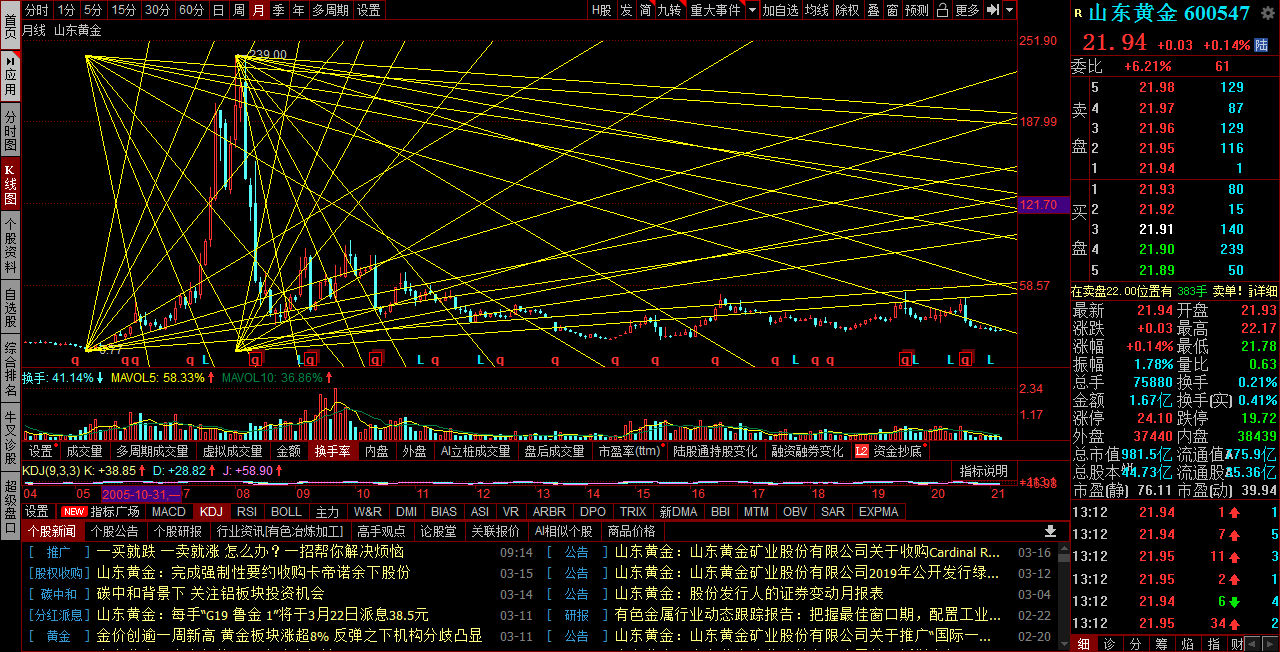The height and width of the screenshot is (652, 1280).
Task: Open the 个股研报 news tab
Action: pos(178,531)
